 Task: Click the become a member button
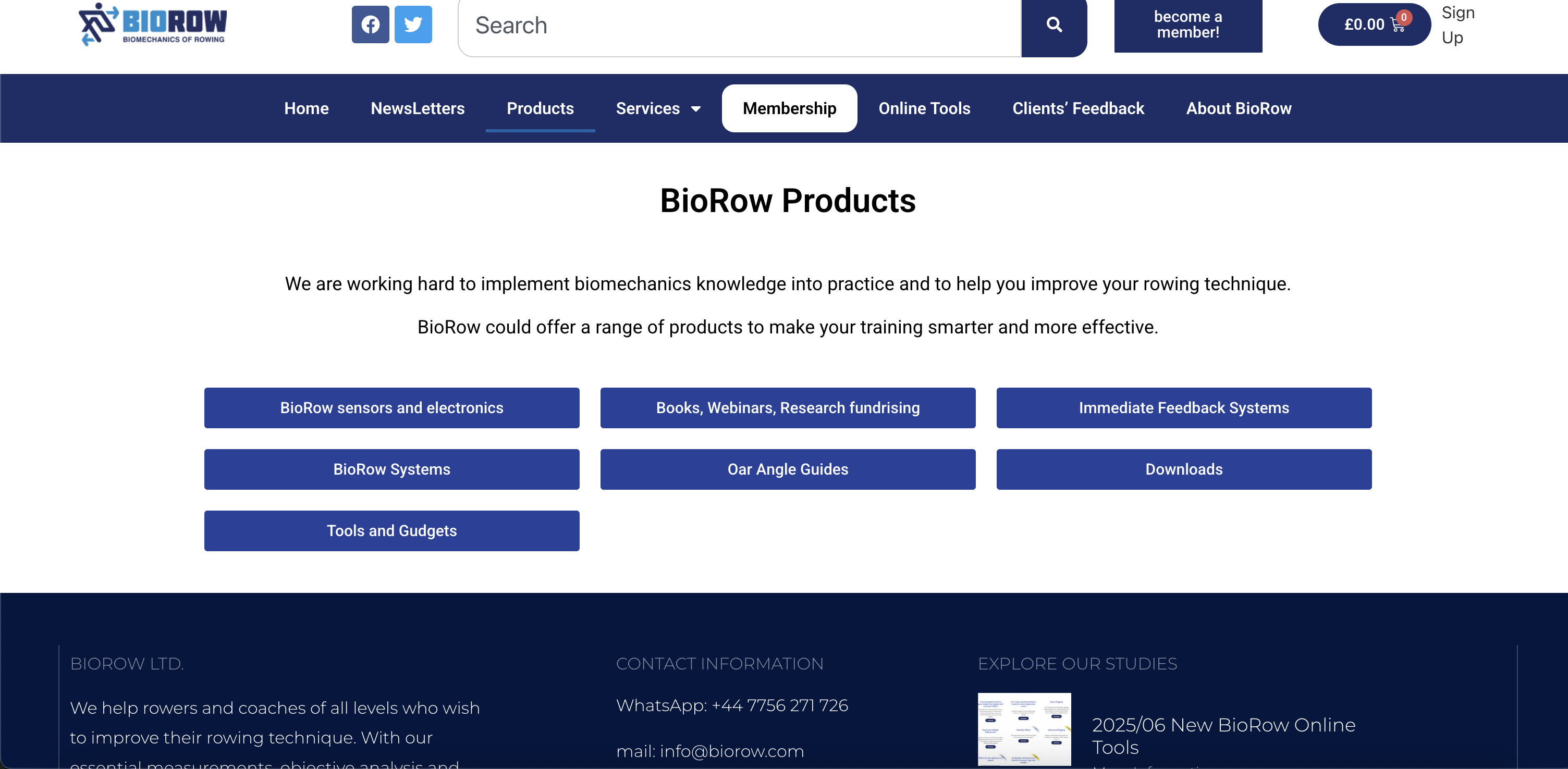point(1187,24)
